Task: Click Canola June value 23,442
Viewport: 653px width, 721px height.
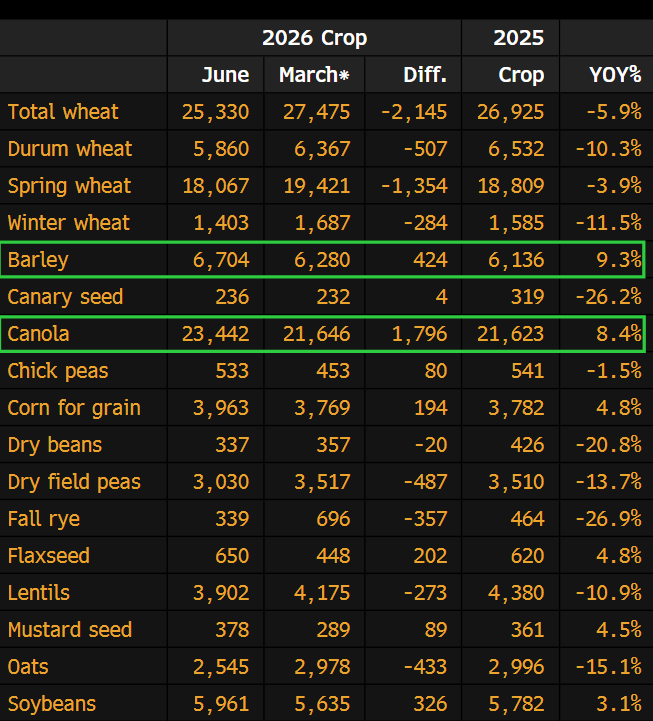Action: (x=216, y=334)
